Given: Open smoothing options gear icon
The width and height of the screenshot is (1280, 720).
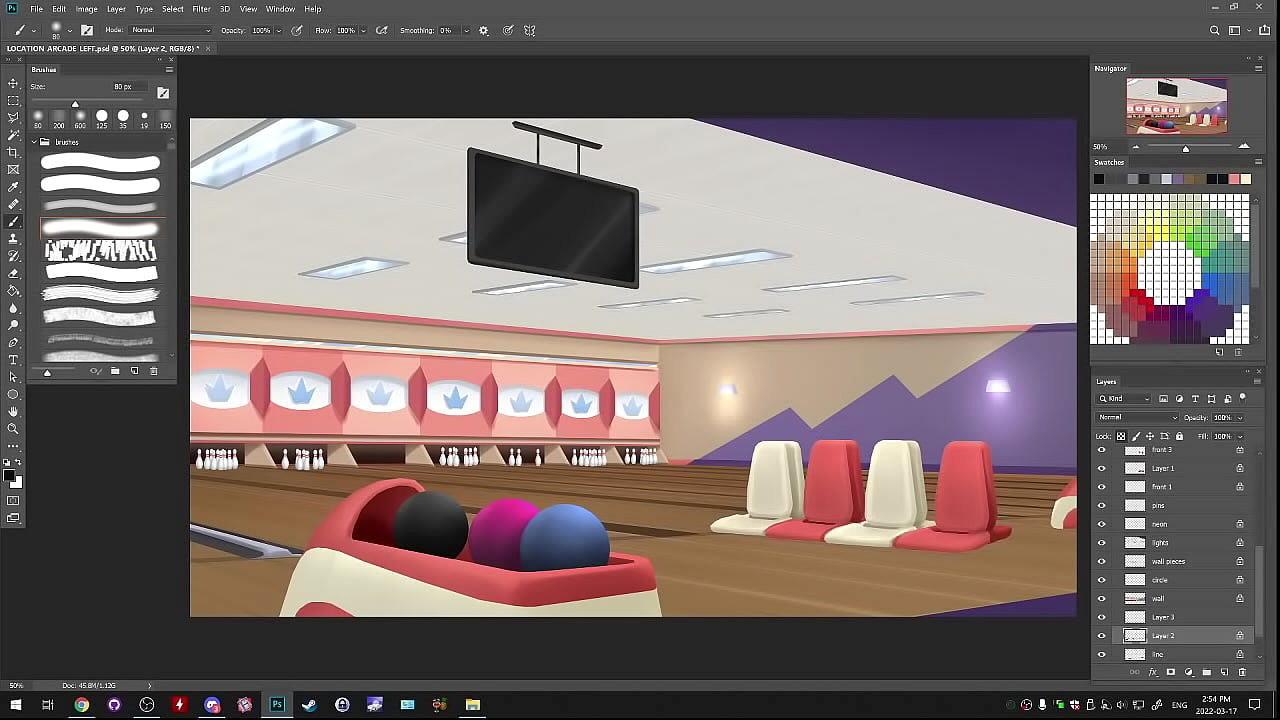Looking at the screenshot, I should (x=484, y=31).
